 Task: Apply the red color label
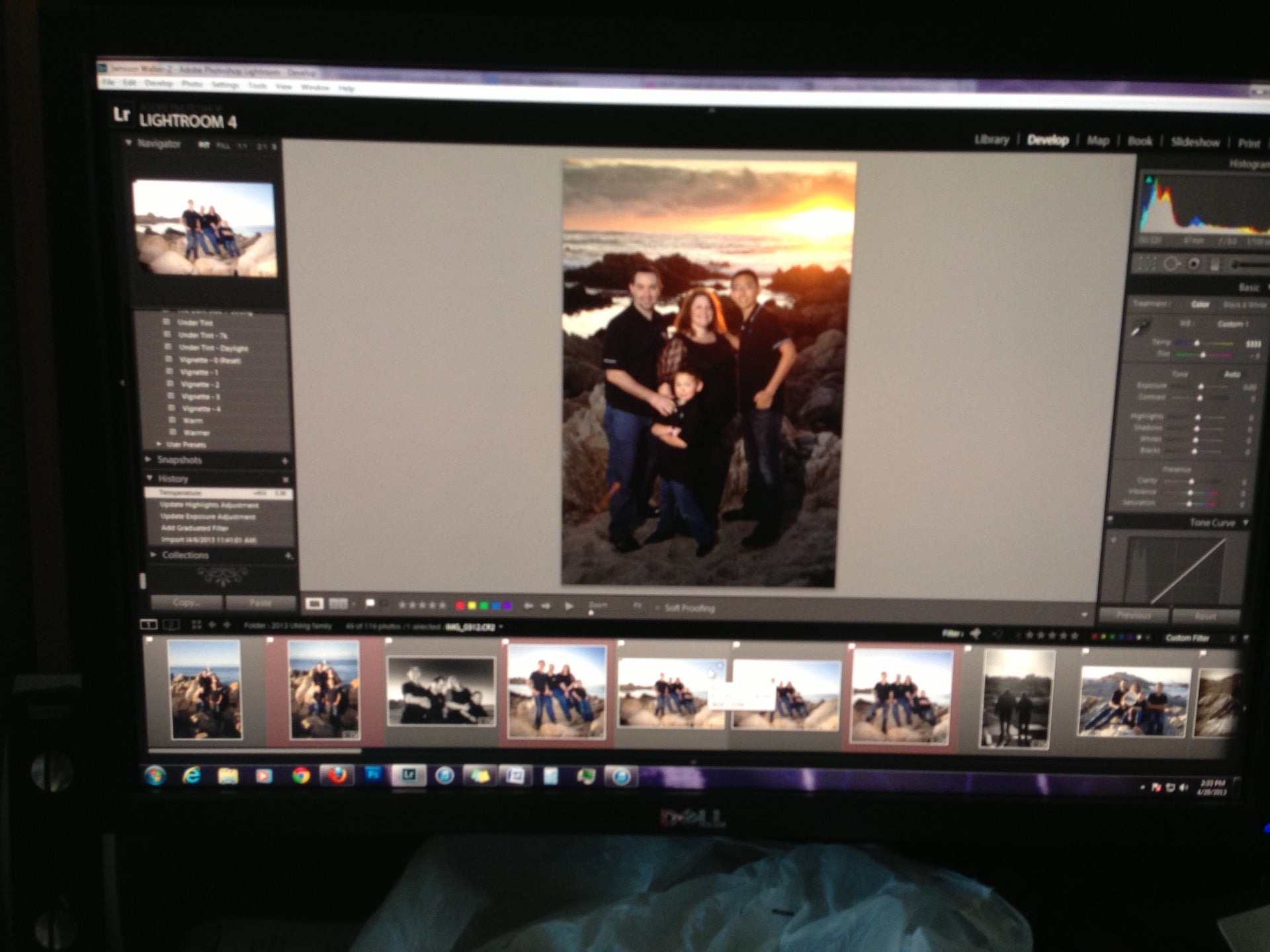(460, 605)
